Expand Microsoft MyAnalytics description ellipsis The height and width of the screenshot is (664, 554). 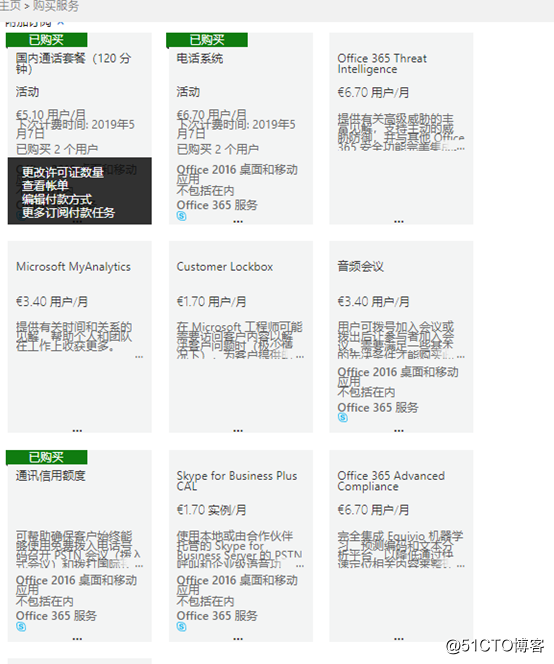click(x=139, y=357)
